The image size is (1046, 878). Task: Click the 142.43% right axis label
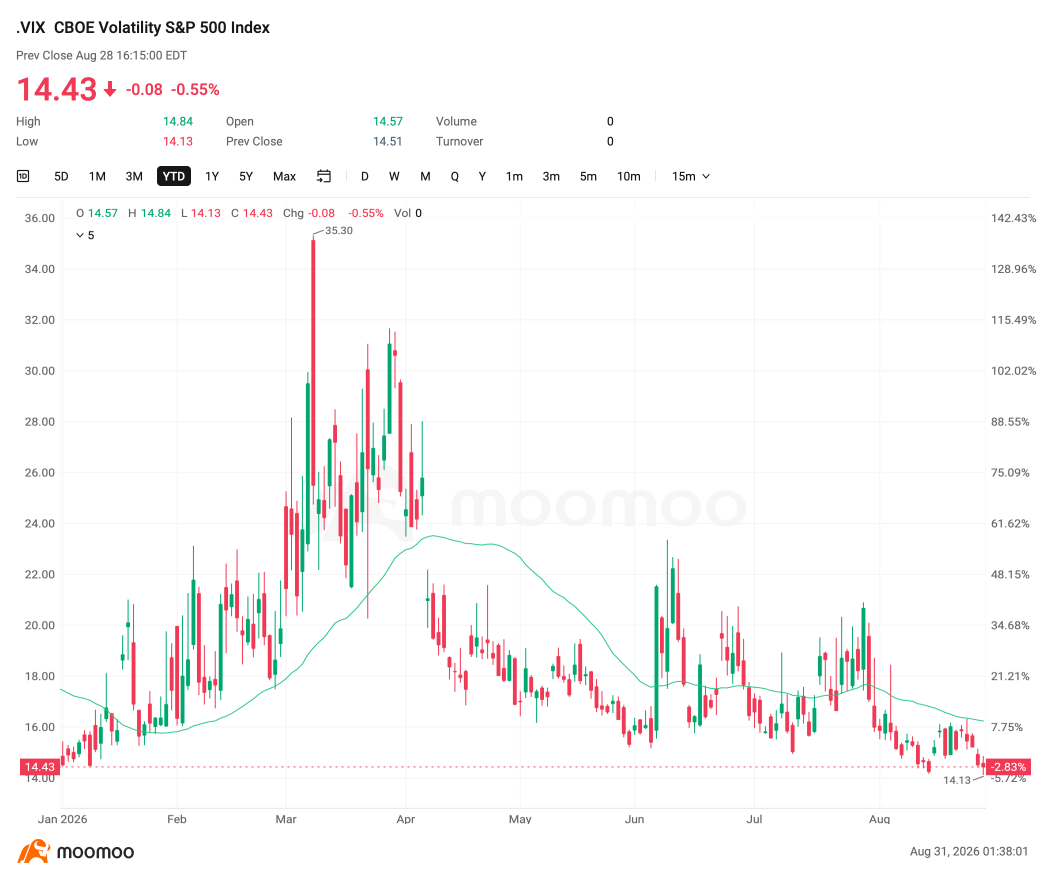coord(1013,218)
